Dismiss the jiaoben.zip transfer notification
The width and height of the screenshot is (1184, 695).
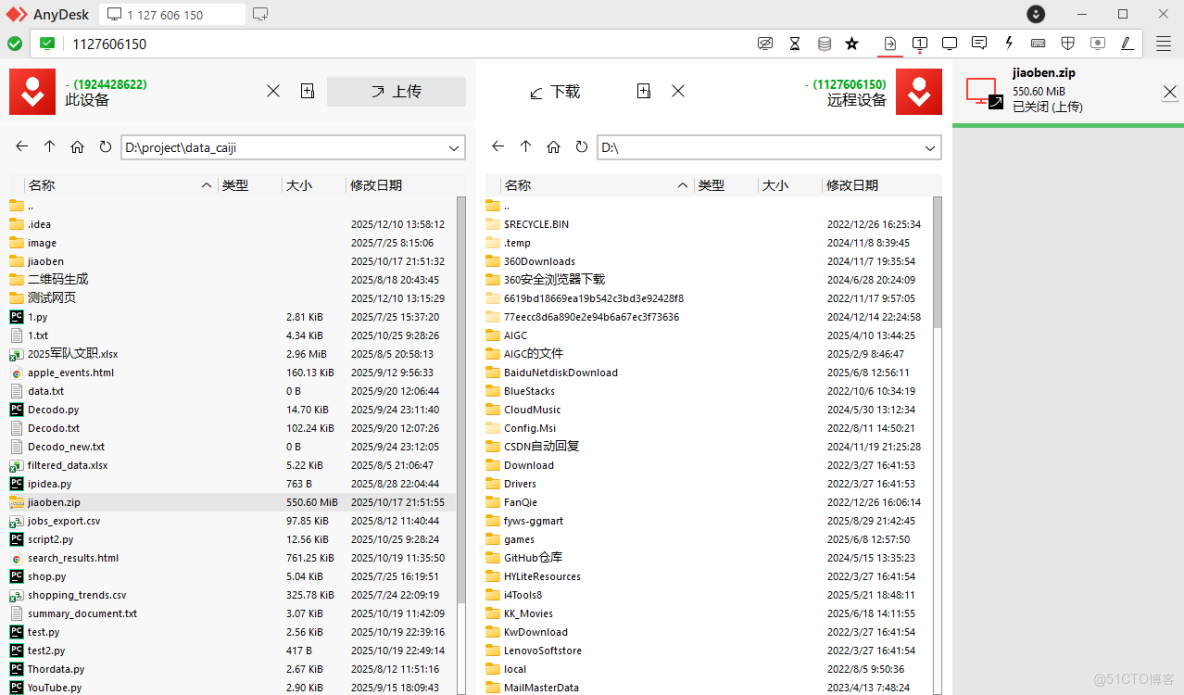click(x=1170, y=91)
